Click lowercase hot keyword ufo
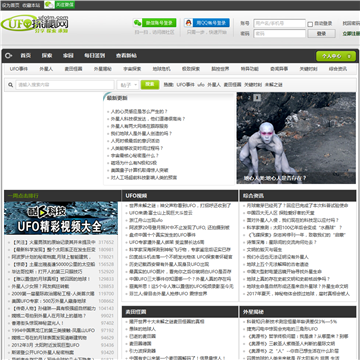This screenshot has height=360, width=360. 201,85
